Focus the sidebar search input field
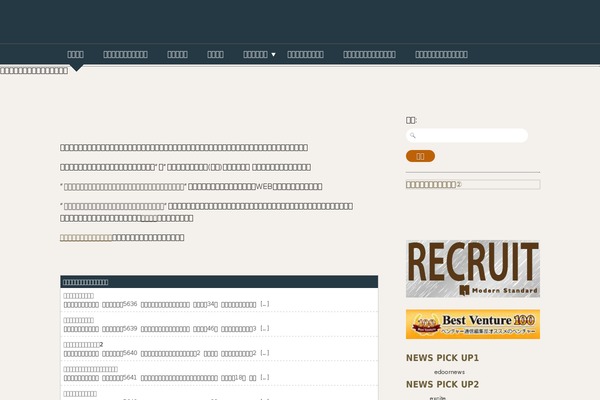Image resolution: width=600 pixels, height=400 pixels. 467,136
